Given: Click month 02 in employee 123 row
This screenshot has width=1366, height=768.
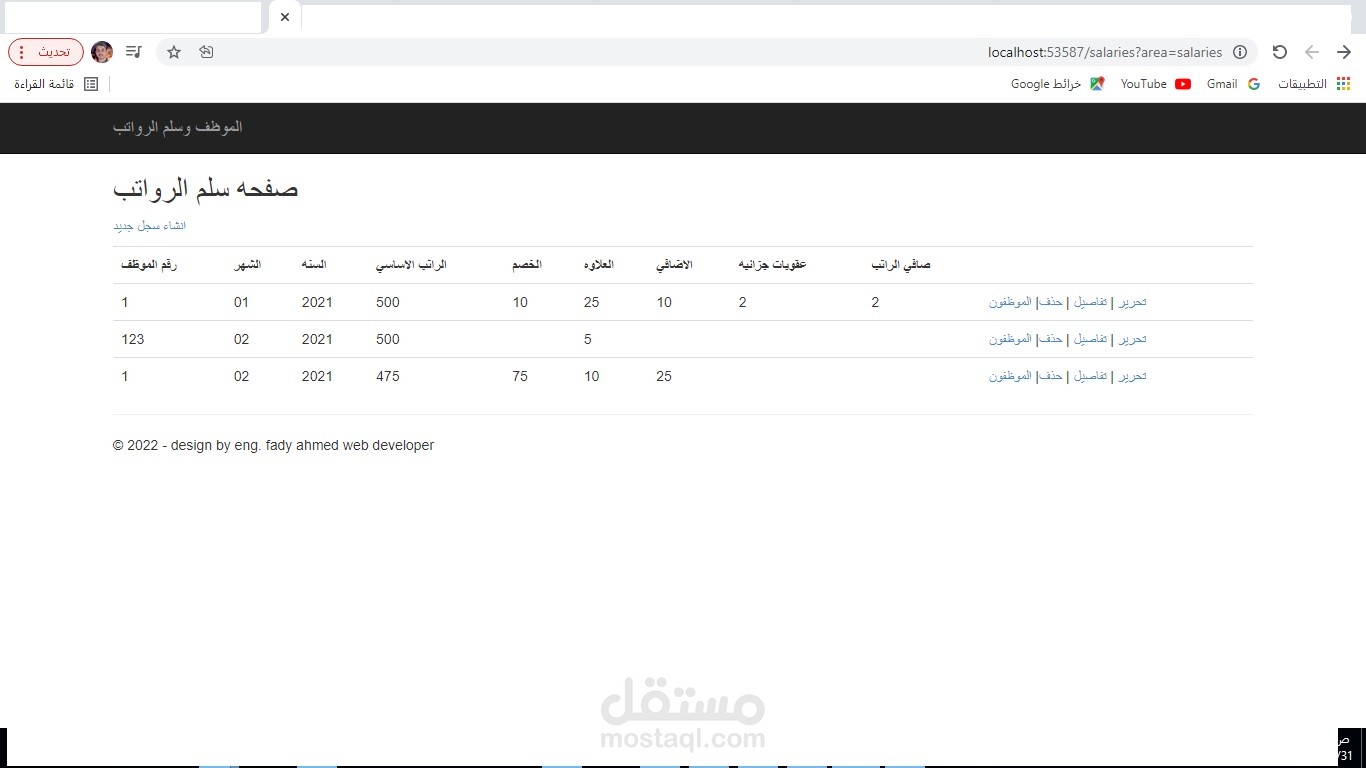Looking at the screenshot, I should (241, 339).
